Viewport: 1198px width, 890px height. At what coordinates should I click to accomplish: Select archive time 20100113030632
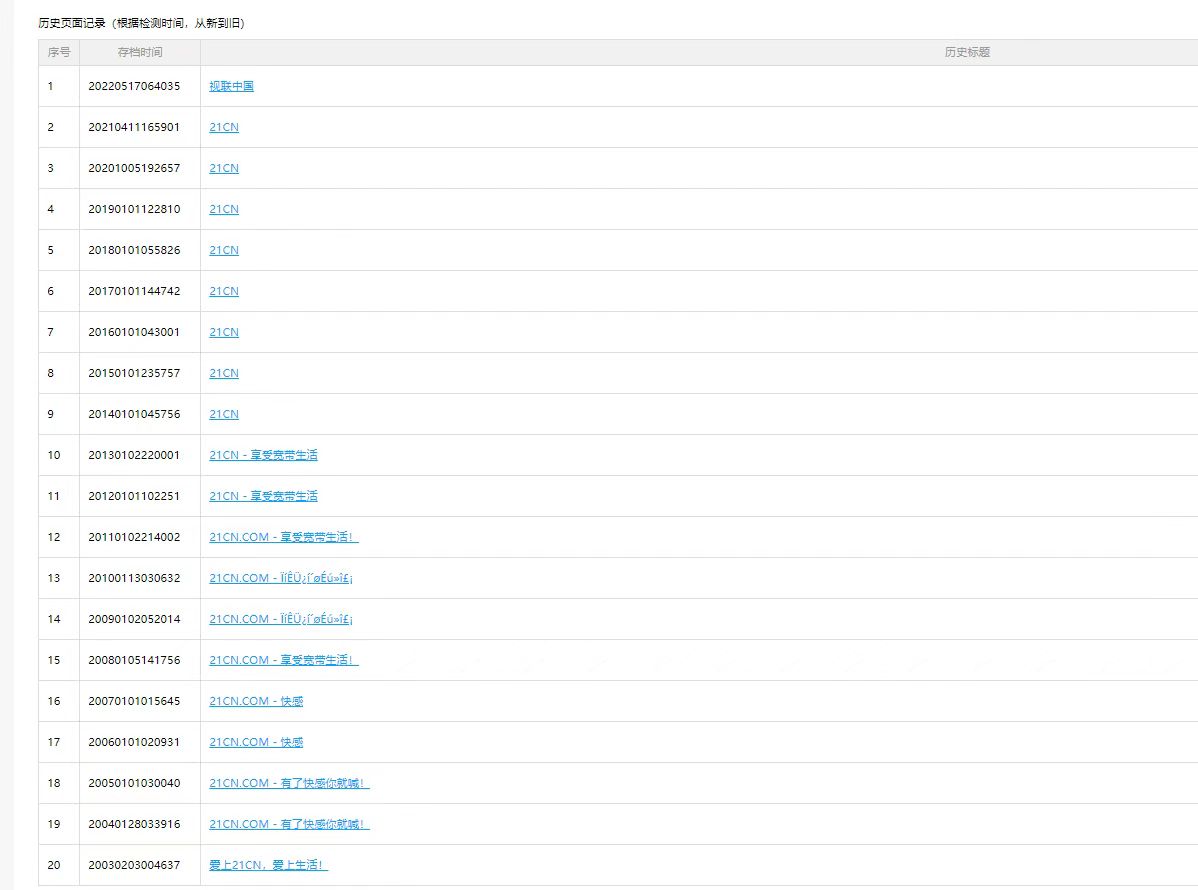(134, 578)
